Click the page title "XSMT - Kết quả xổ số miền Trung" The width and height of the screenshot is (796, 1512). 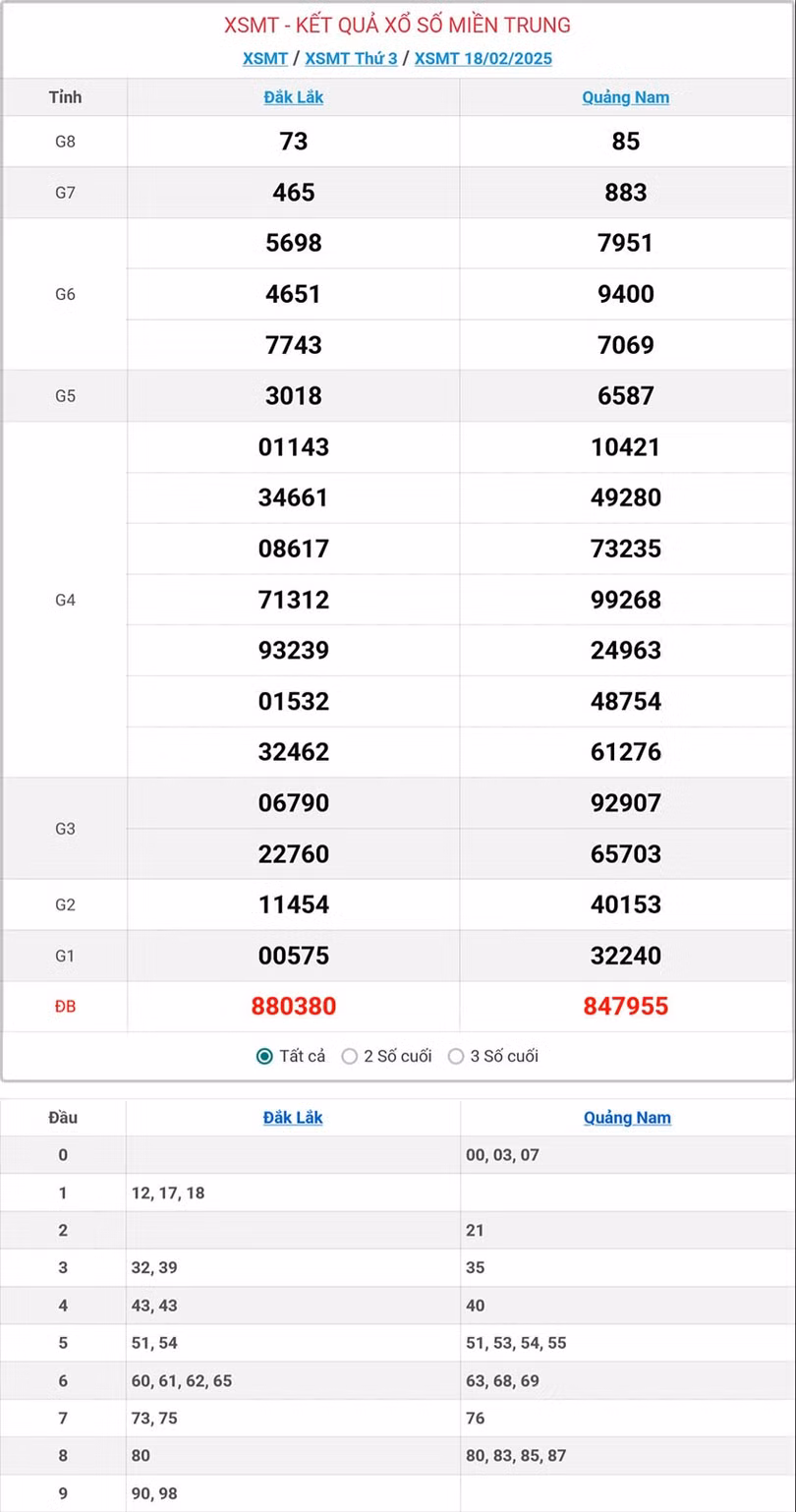coord(397,26)
